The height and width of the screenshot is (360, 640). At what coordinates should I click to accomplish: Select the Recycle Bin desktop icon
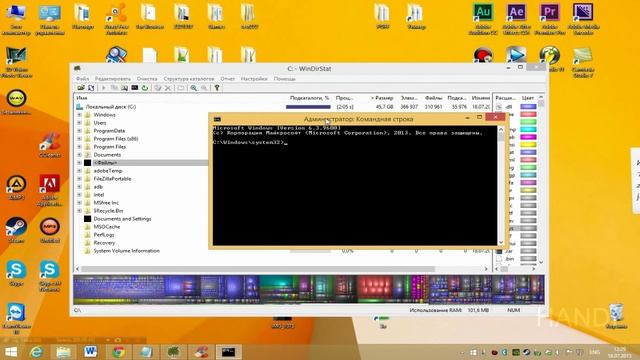[616, 316]
